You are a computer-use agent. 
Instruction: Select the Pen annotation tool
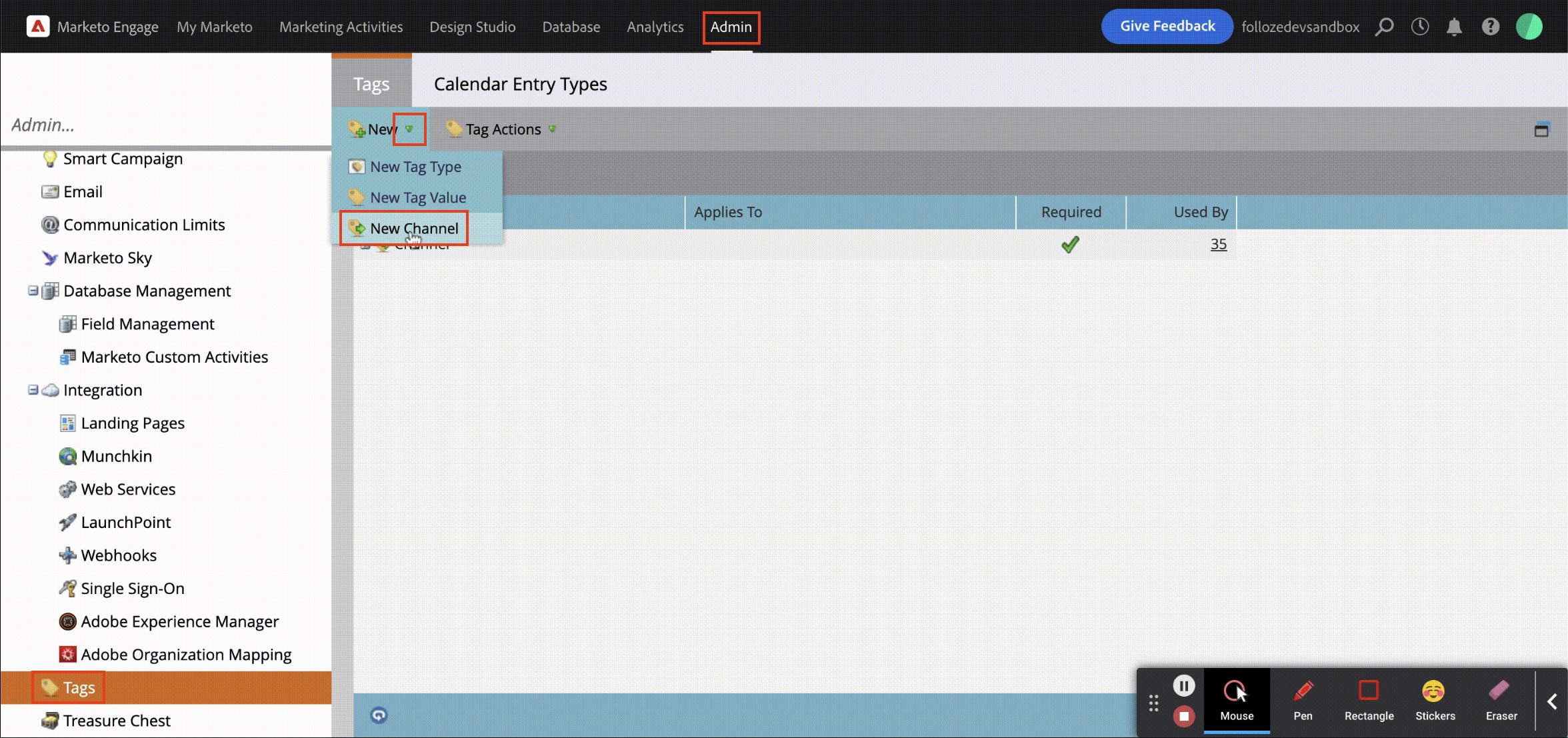1303,701
